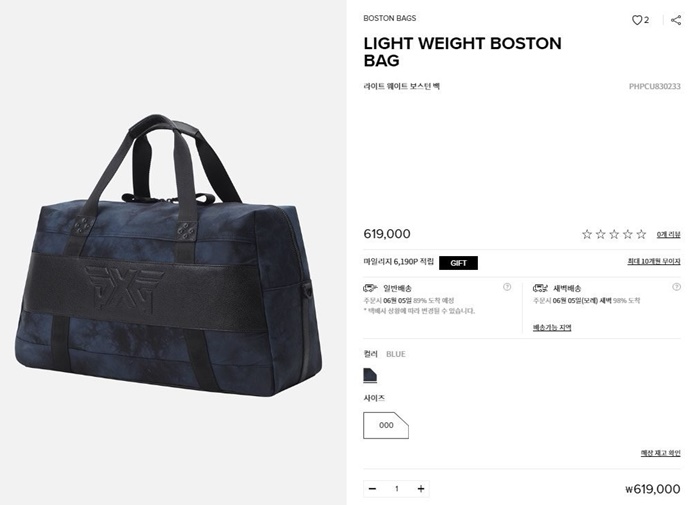Click the dawn delivery truck icon
This screenshot has width=700, height=505.
[540, 288]
